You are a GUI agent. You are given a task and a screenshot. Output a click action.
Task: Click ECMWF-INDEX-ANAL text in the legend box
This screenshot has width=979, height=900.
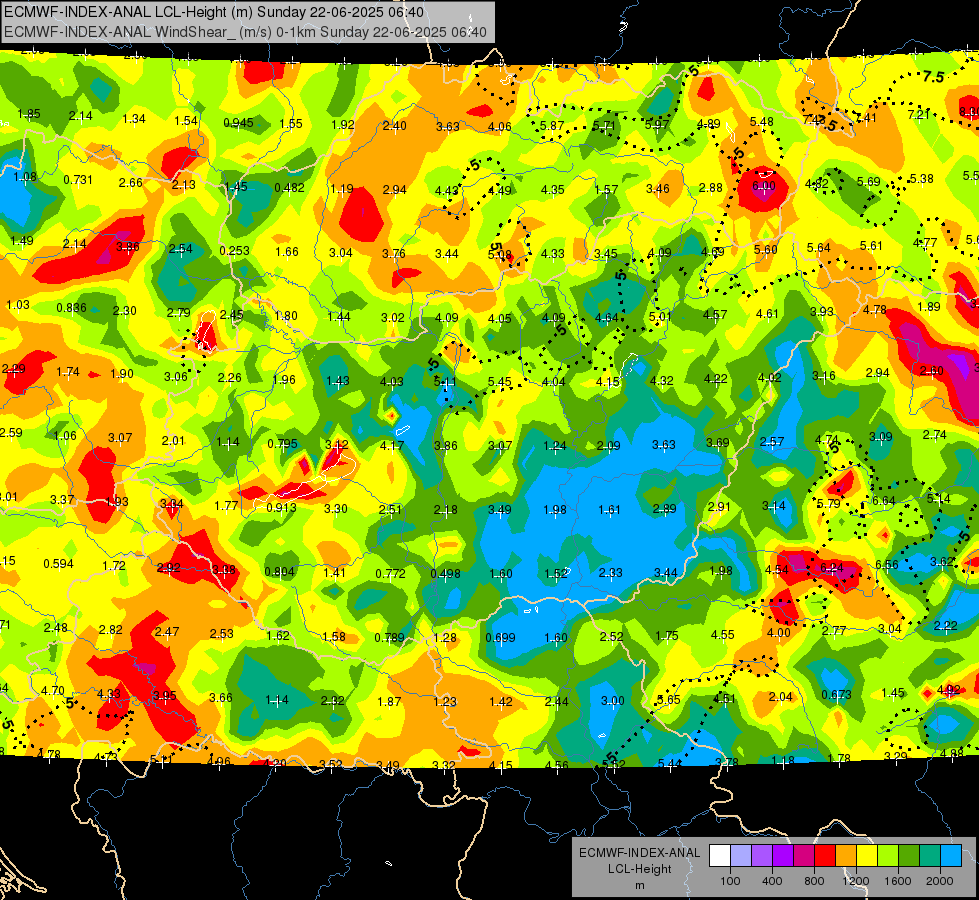[639, 853]
